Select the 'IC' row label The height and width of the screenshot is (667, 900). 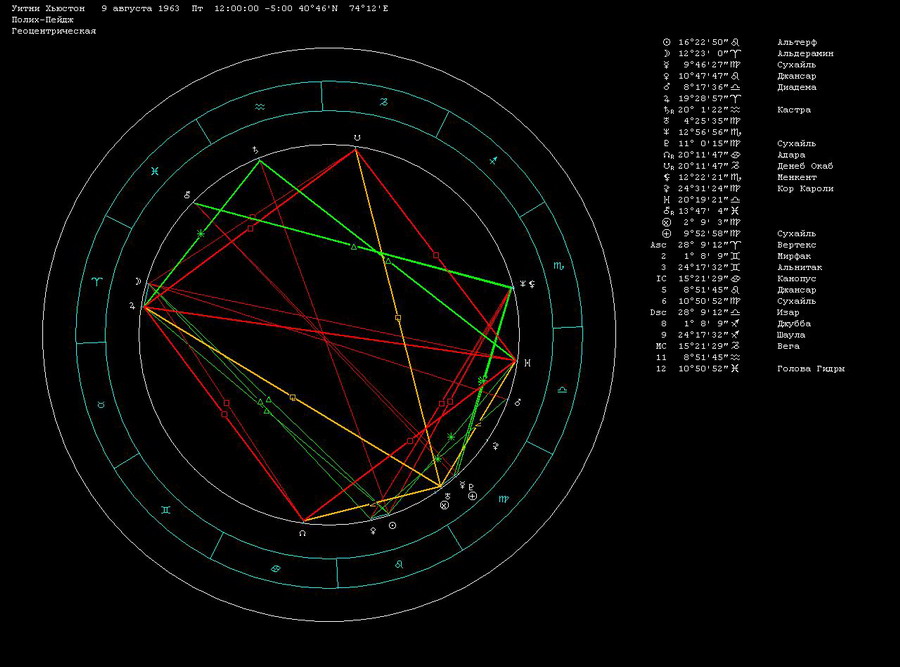[x=661, y=278]
